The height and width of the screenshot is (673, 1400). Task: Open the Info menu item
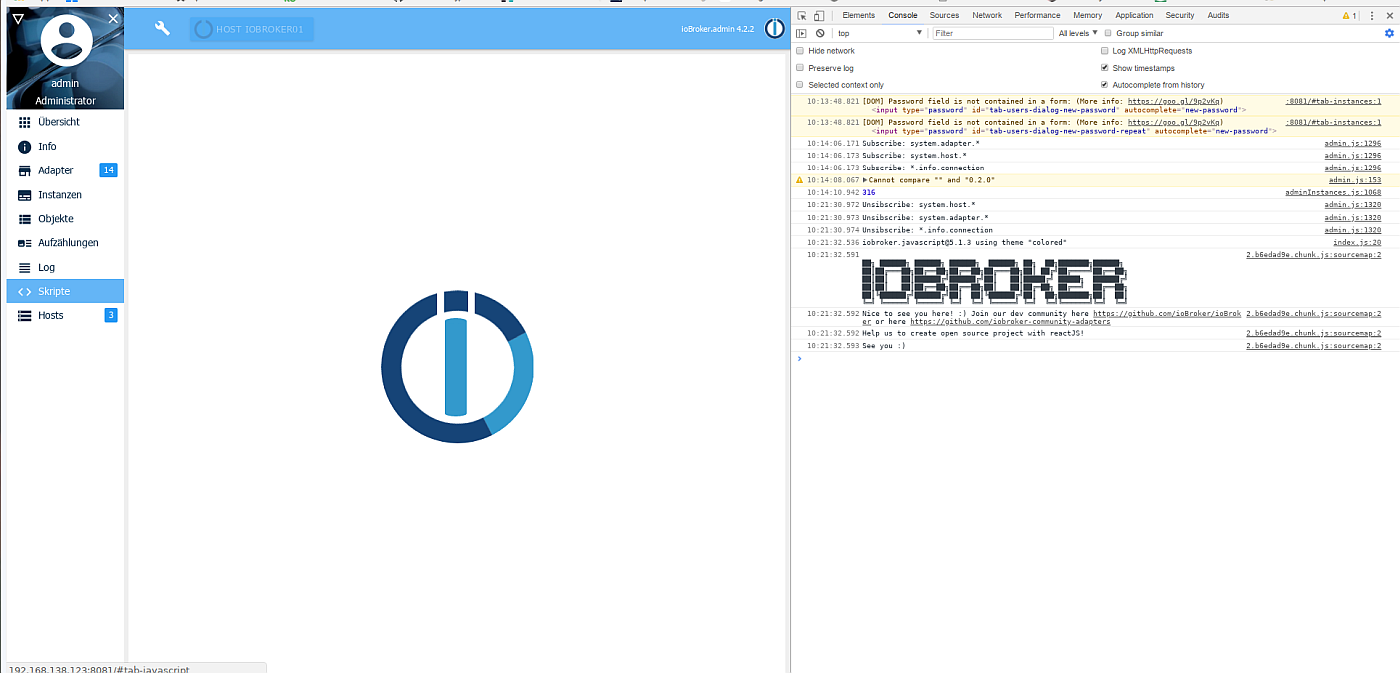tap(65, 146)
